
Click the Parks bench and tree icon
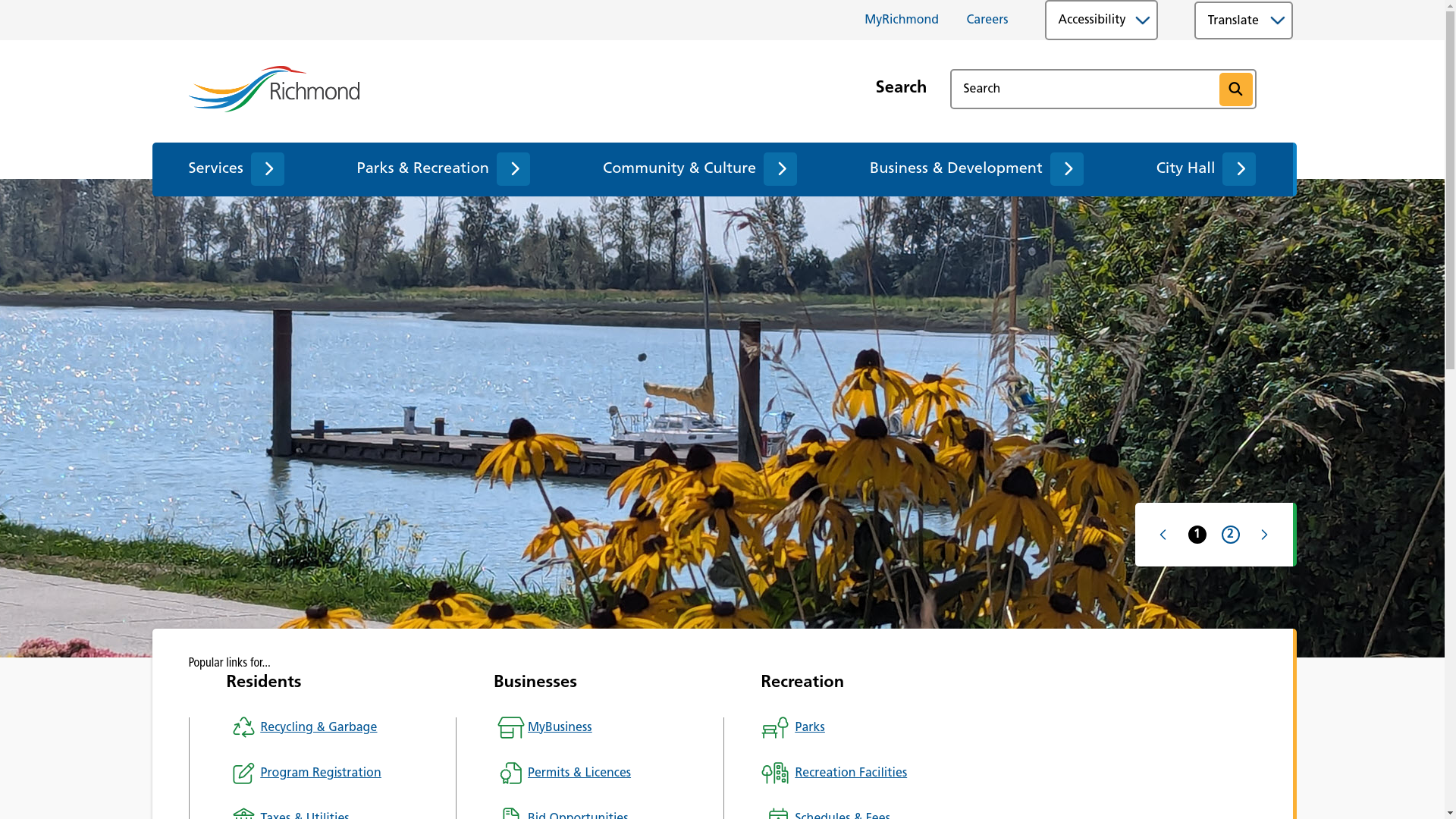coord(775,727)
